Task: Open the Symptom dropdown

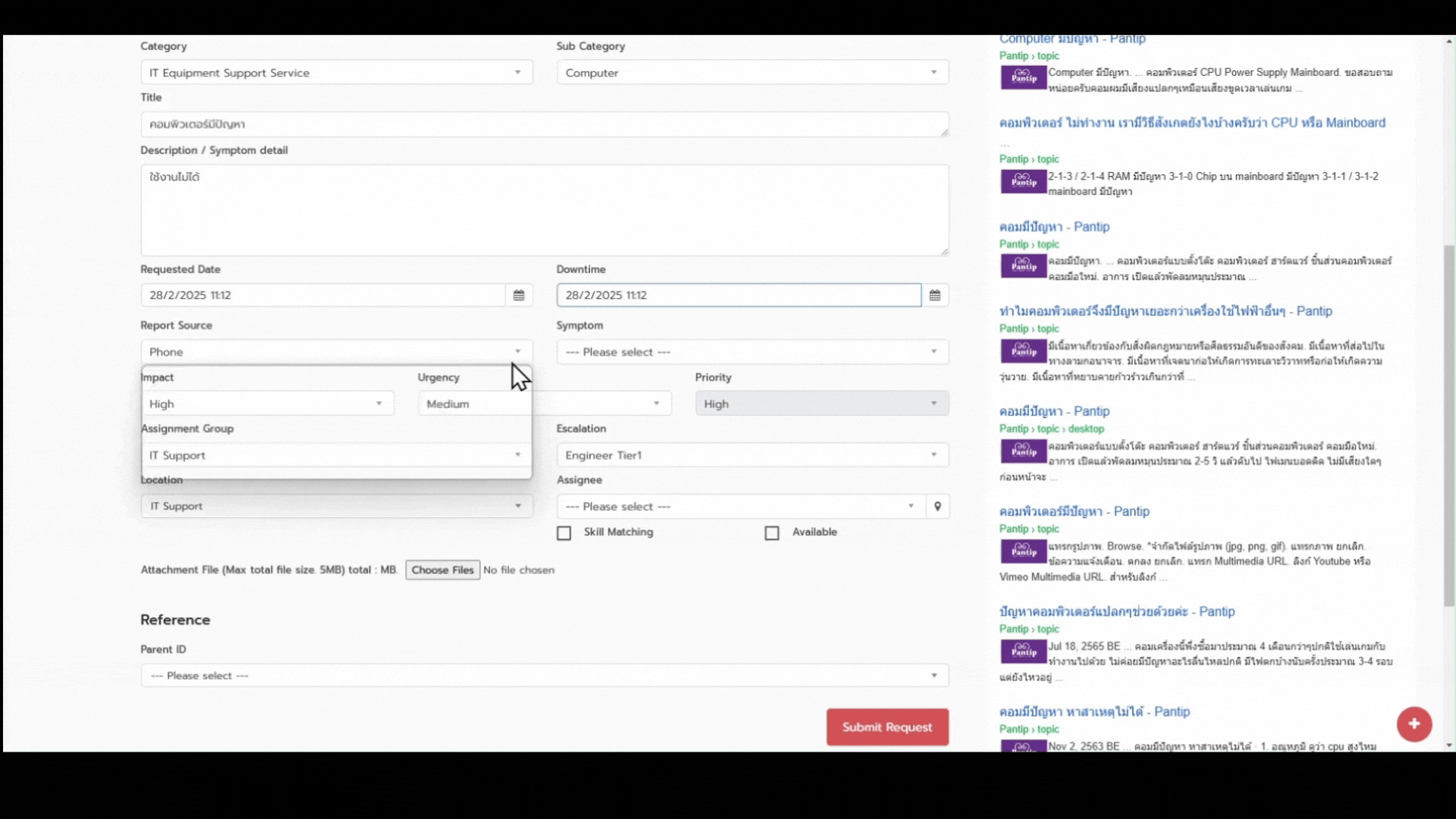Action: 752,352
